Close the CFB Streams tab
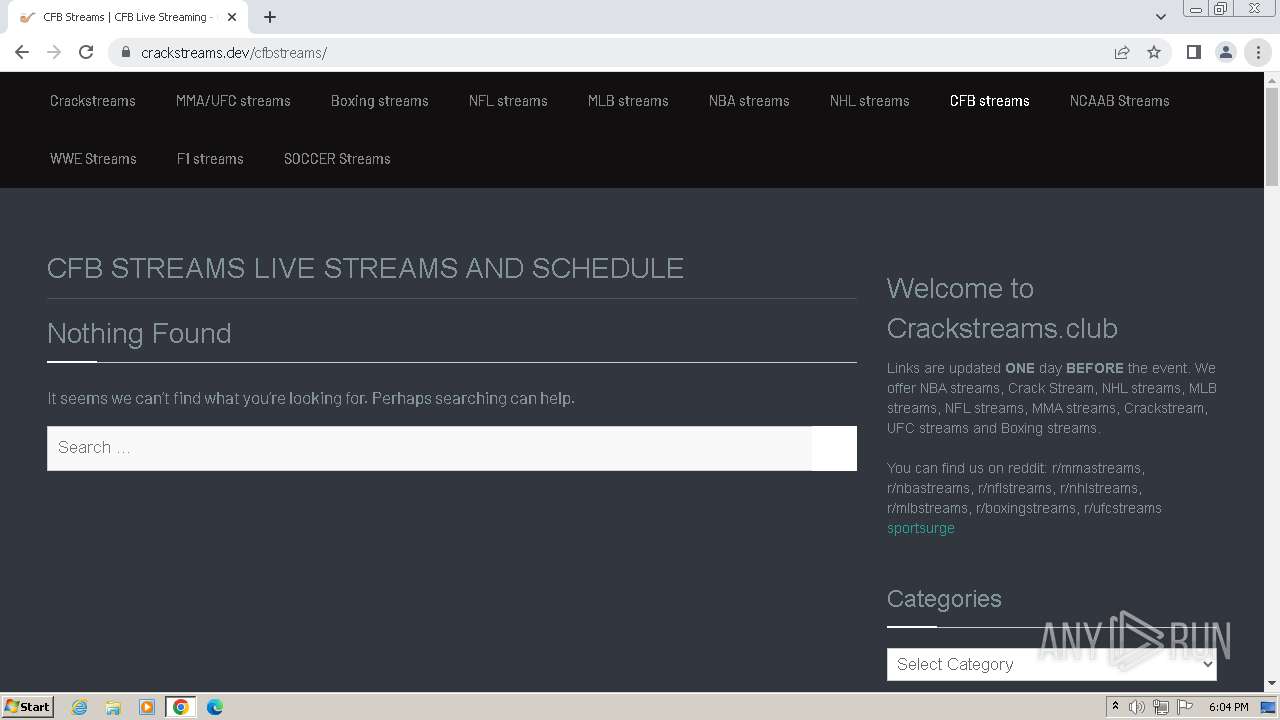The image size is (1280, 720). tap(232, 17)
